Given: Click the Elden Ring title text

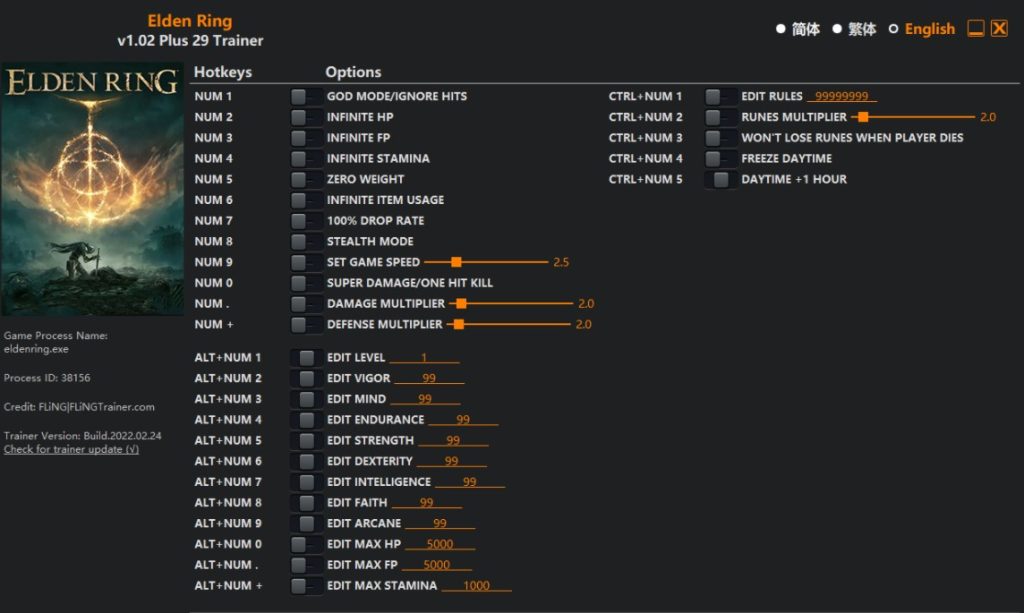Looking at the screenshot, I should (x=189, y=21).
